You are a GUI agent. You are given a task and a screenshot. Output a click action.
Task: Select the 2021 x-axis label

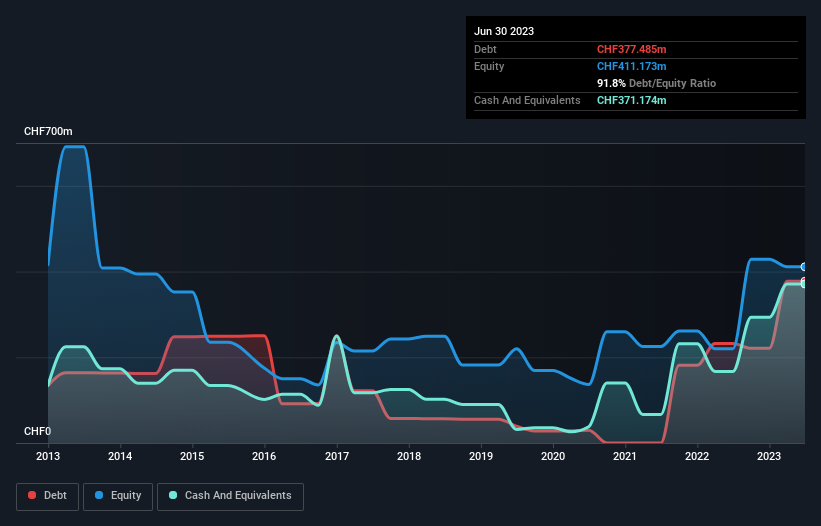625,456
